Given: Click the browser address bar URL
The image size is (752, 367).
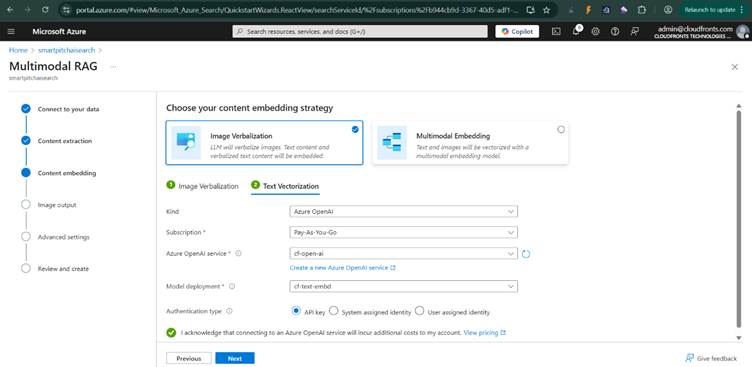Looking at the screenshot, I should point(297,10).
